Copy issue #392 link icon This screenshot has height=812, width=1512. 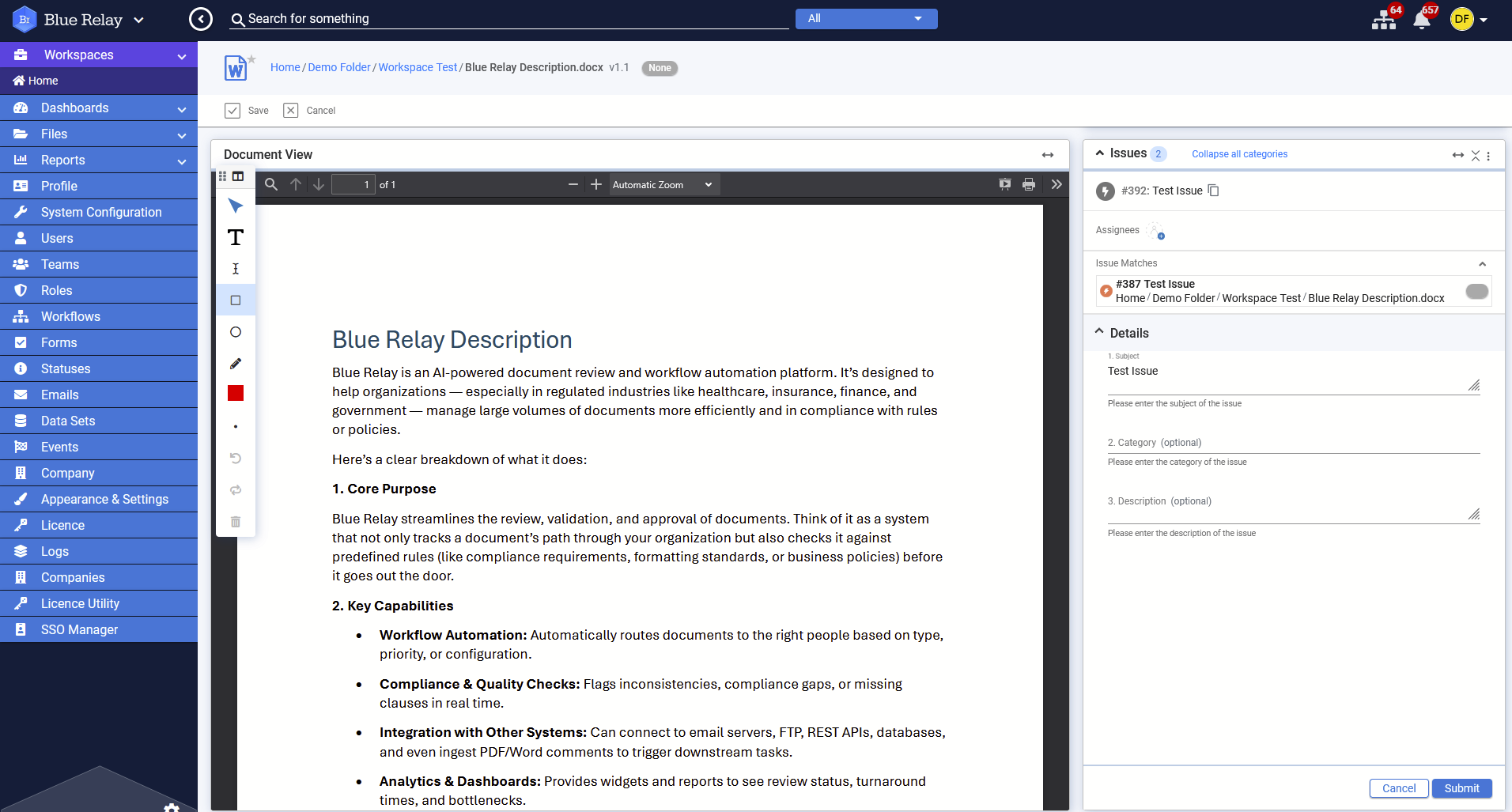(x=1214, y=191)
